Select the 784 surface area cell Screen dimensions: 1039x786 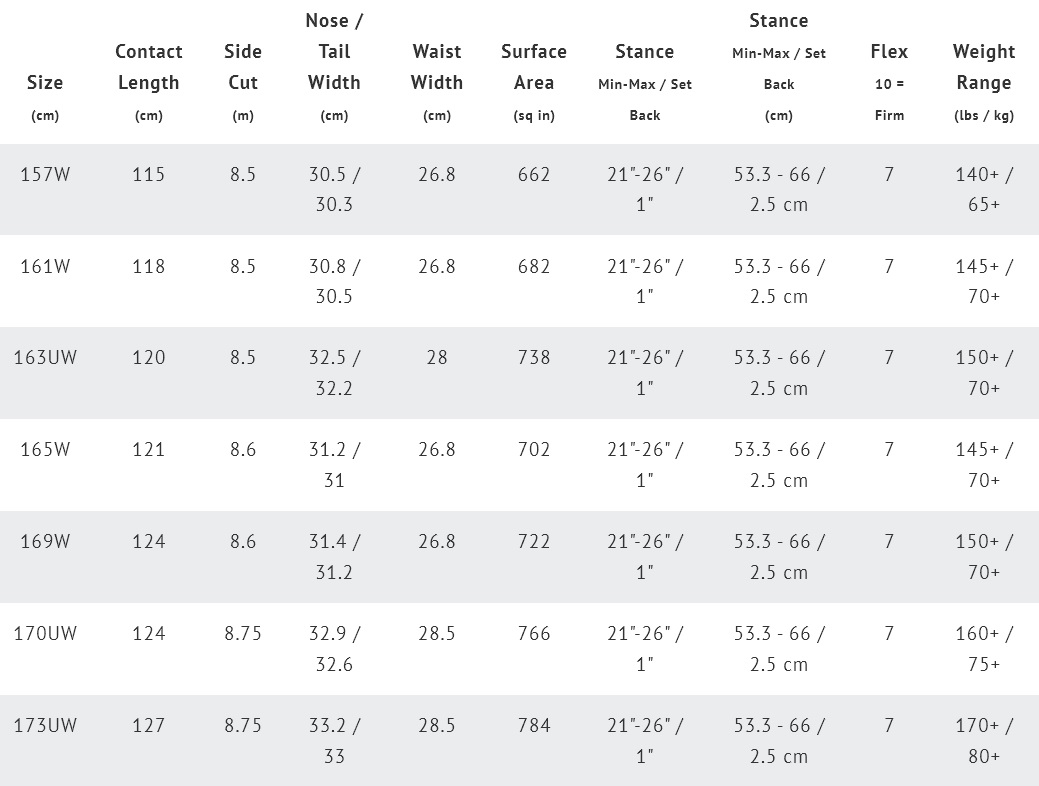[x=534, y=726]
